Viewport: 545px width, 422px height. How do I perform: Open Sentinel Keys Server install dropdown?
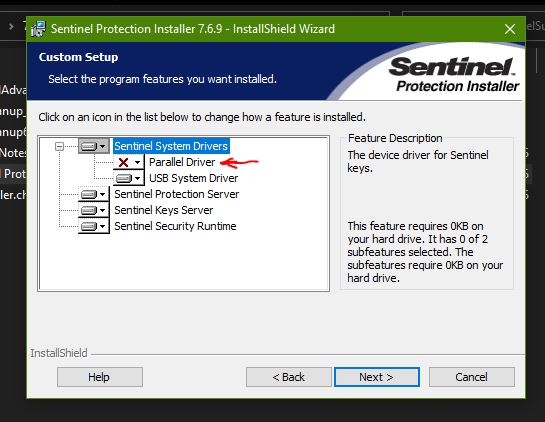click(x=94, y=210)
